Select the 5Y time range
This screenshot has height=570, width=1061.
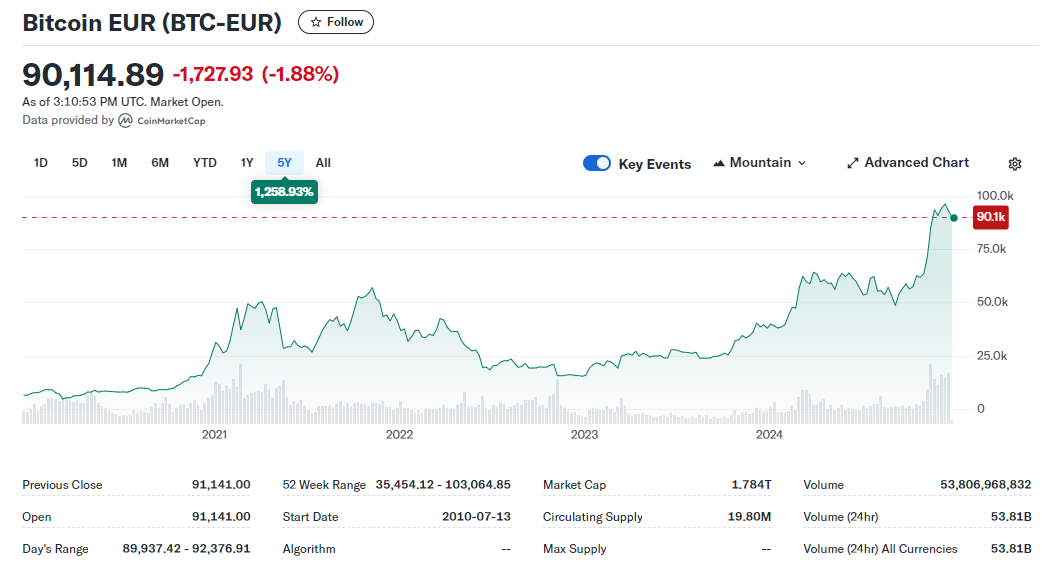coord(285,163)
